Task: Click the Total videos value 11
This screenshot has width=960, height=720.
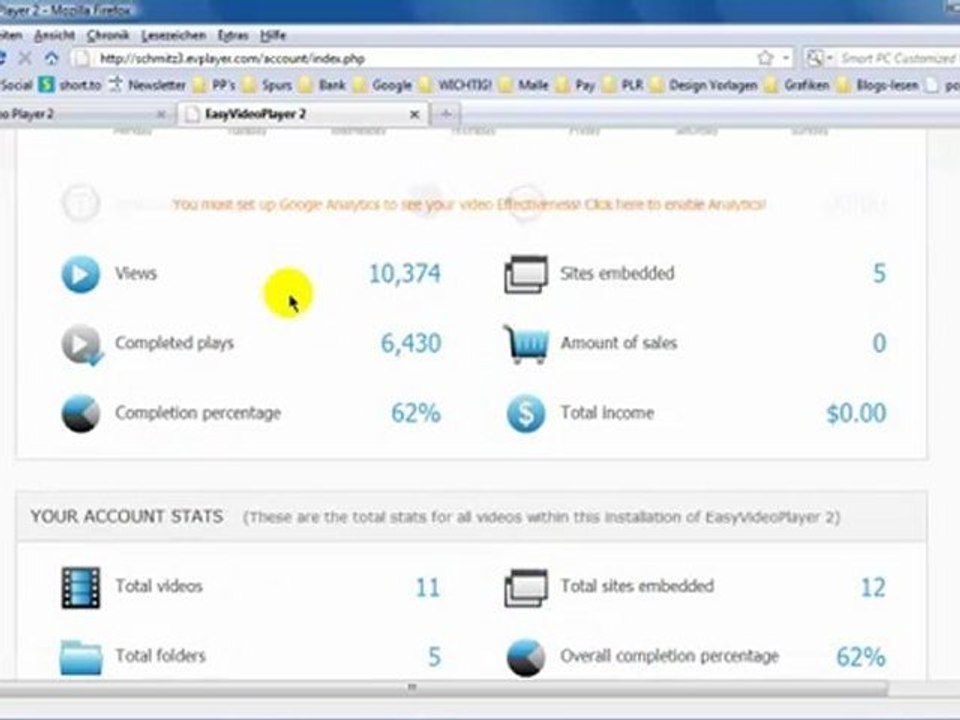Action: (x=427, y=588)
